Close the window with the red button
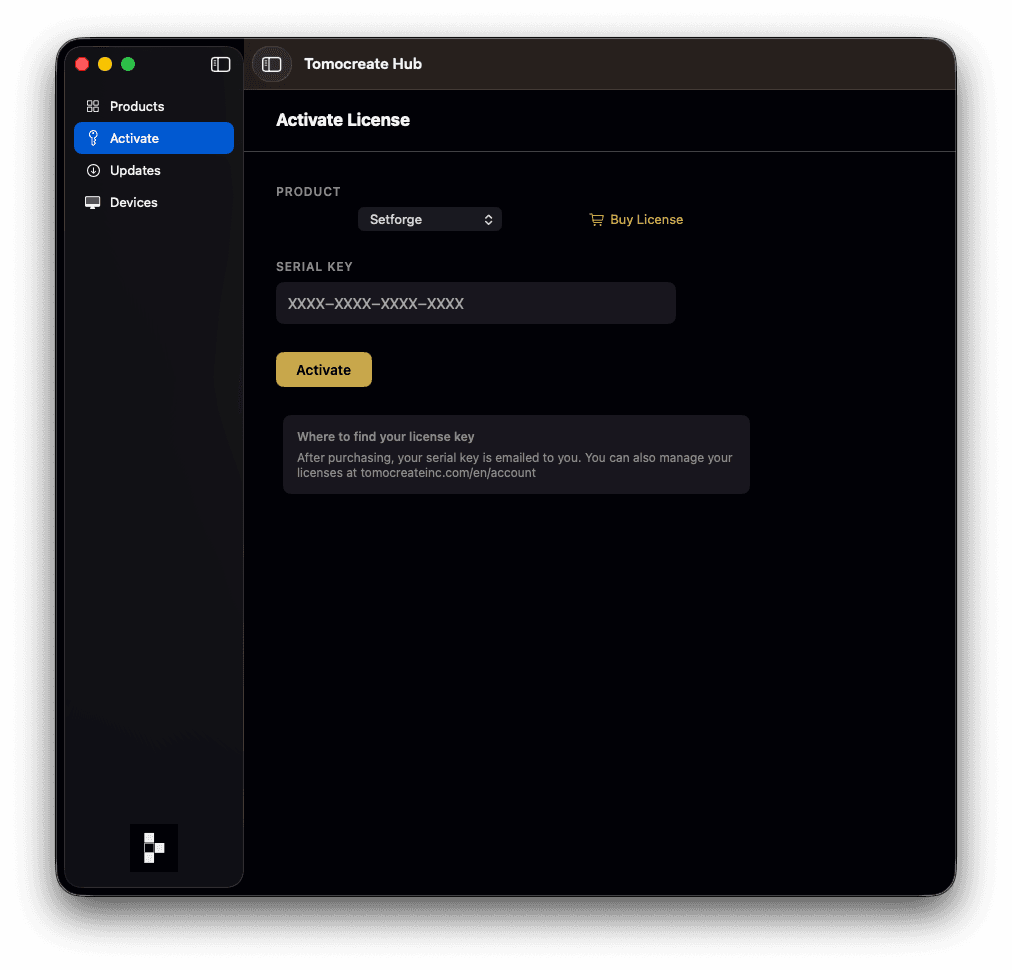 coord(82,65)
